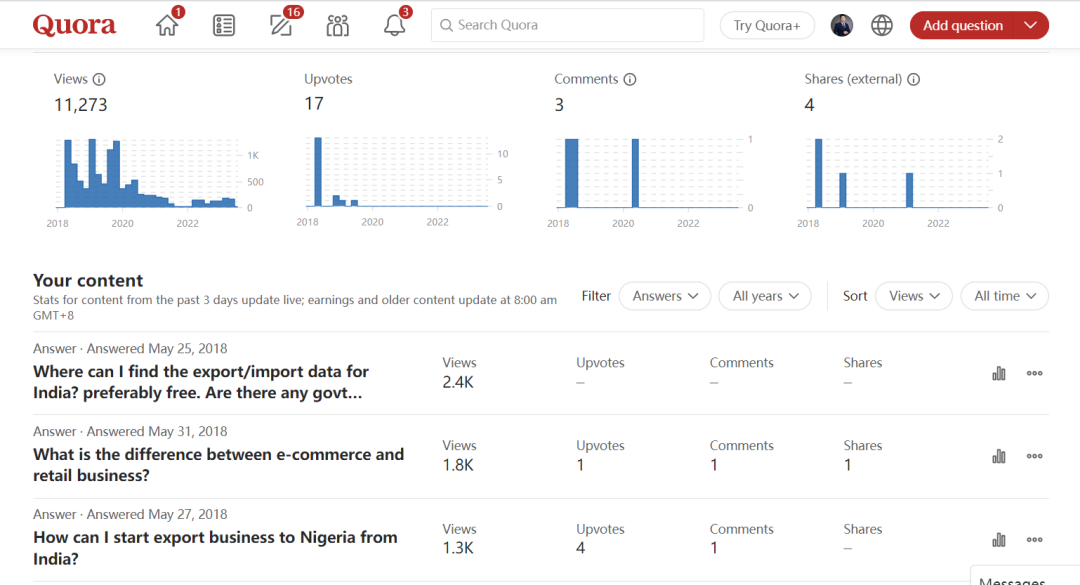
Task: Click the Try Quora+ button
Action: click(767, 26)
